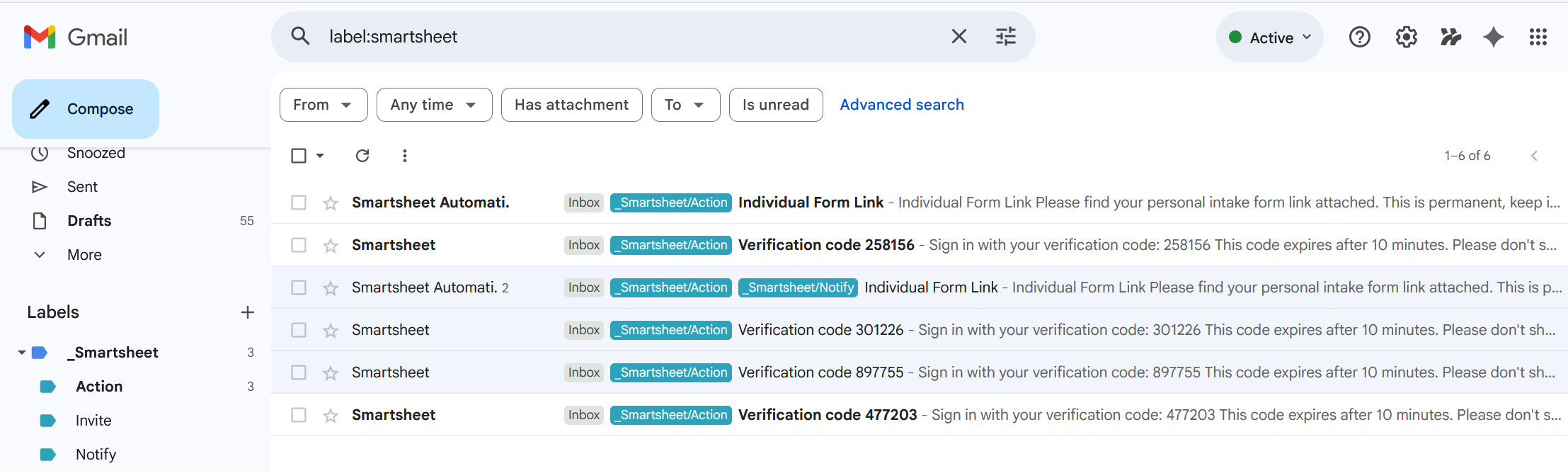1568x473 pixels.
Task: Open the Google apps grid
Action: tap(1538, 37)
